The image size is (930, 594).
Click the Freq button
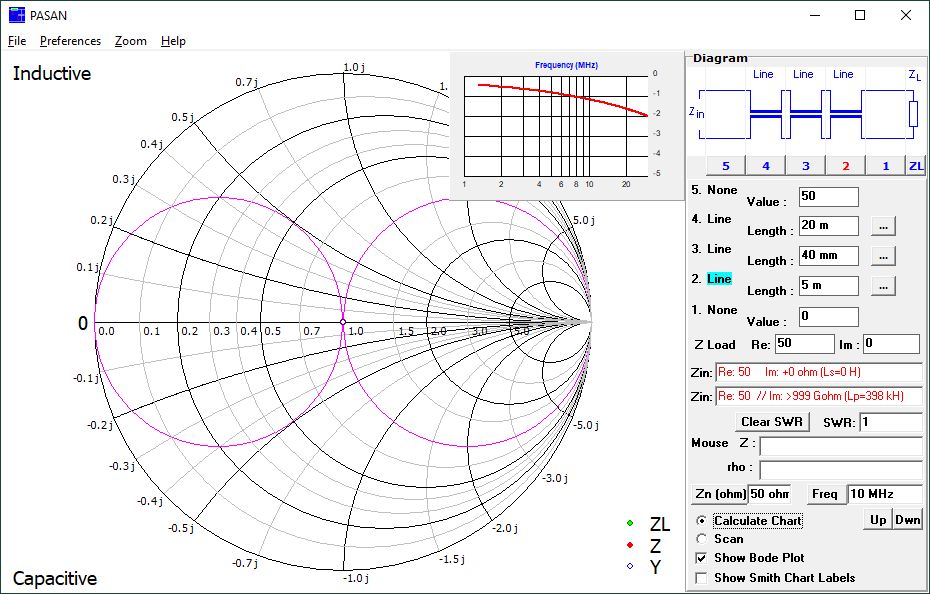(x=824, y=494)
